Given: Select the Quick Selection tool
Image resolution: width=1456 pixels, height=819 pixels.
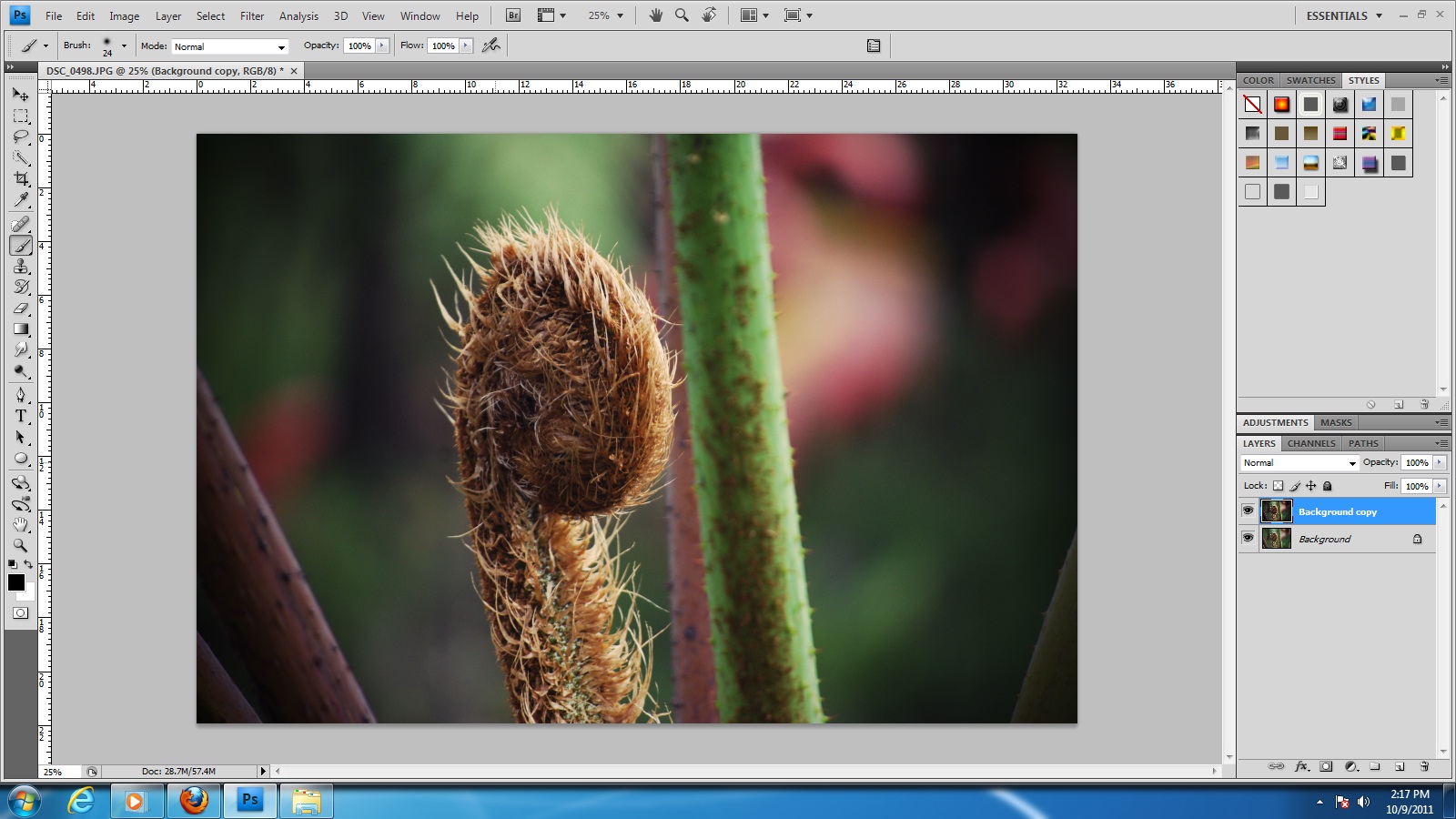Looking at the screenshot, I should pyautogui.click(x=21, y=158).
